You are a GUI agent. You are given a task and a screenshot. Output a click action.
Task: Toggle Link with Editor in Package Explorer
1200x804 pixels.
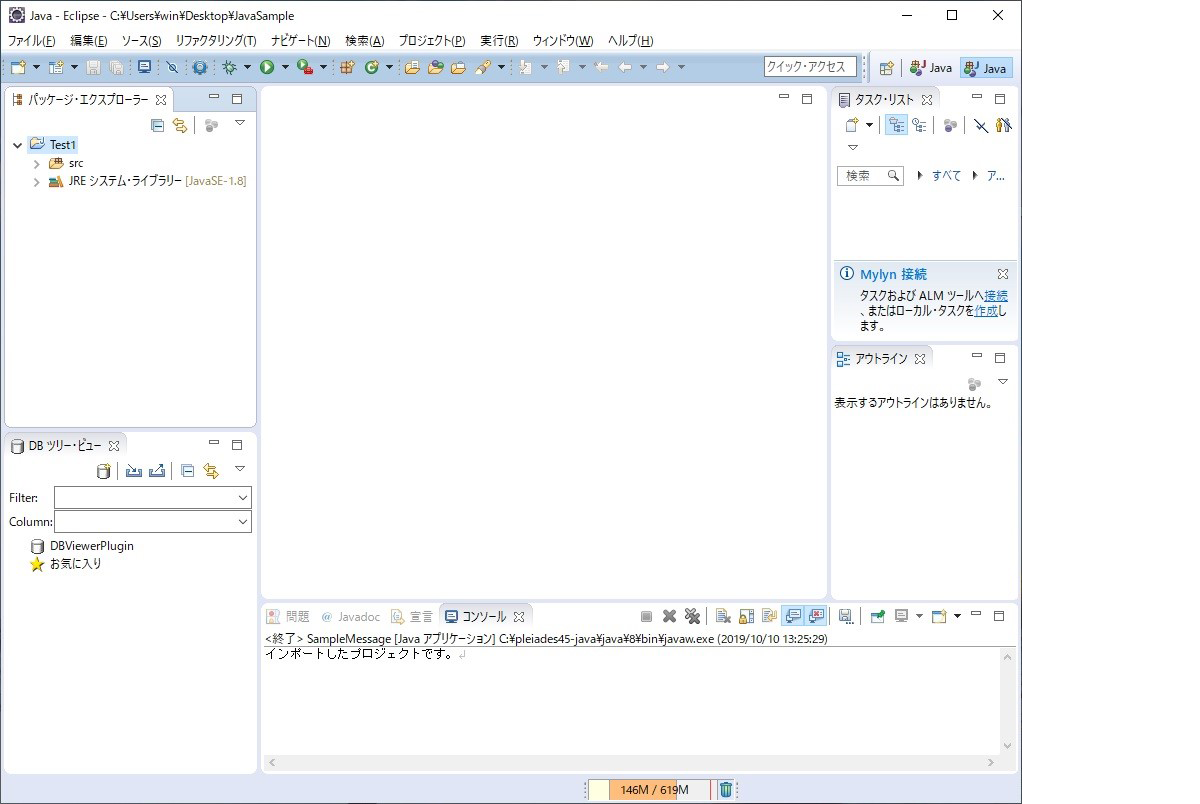(x=180, y=125)
